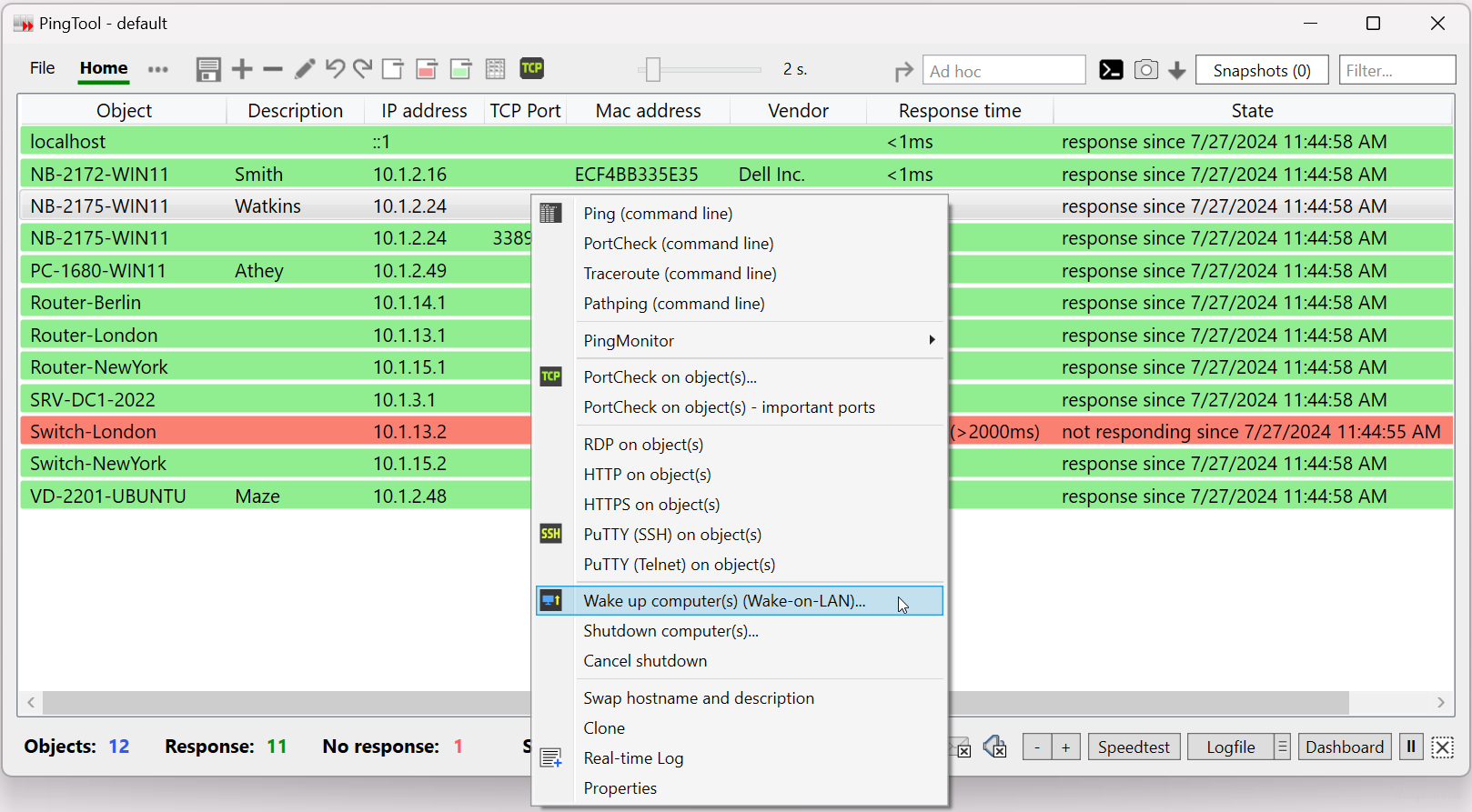
Task: Click the Speedtest button
Action: click(1134, 747)
